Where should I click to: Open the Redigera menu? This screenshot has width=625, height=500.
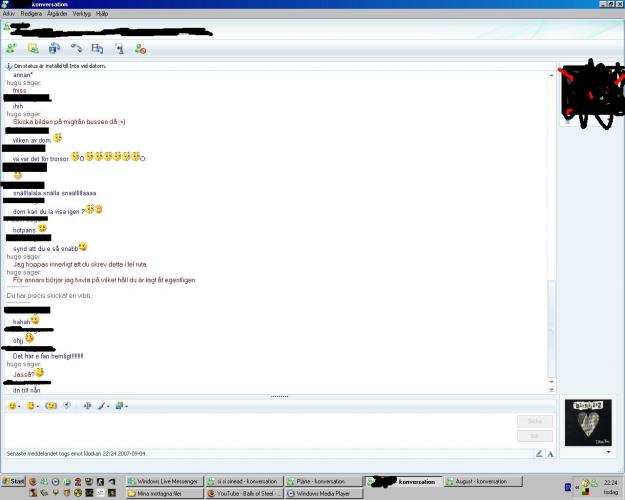pyautogui.click(x=31, y=14)
